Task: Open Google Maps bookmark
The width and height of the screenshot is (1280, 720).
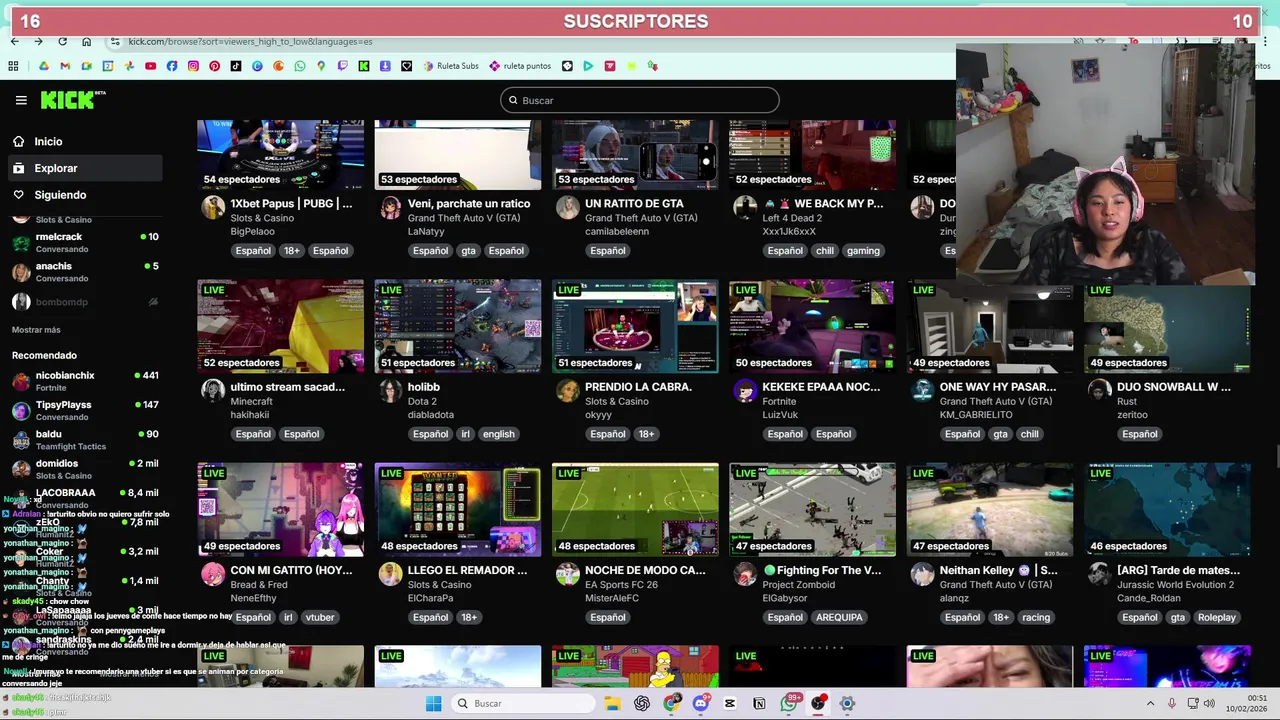Action: [x=321, y=66]
